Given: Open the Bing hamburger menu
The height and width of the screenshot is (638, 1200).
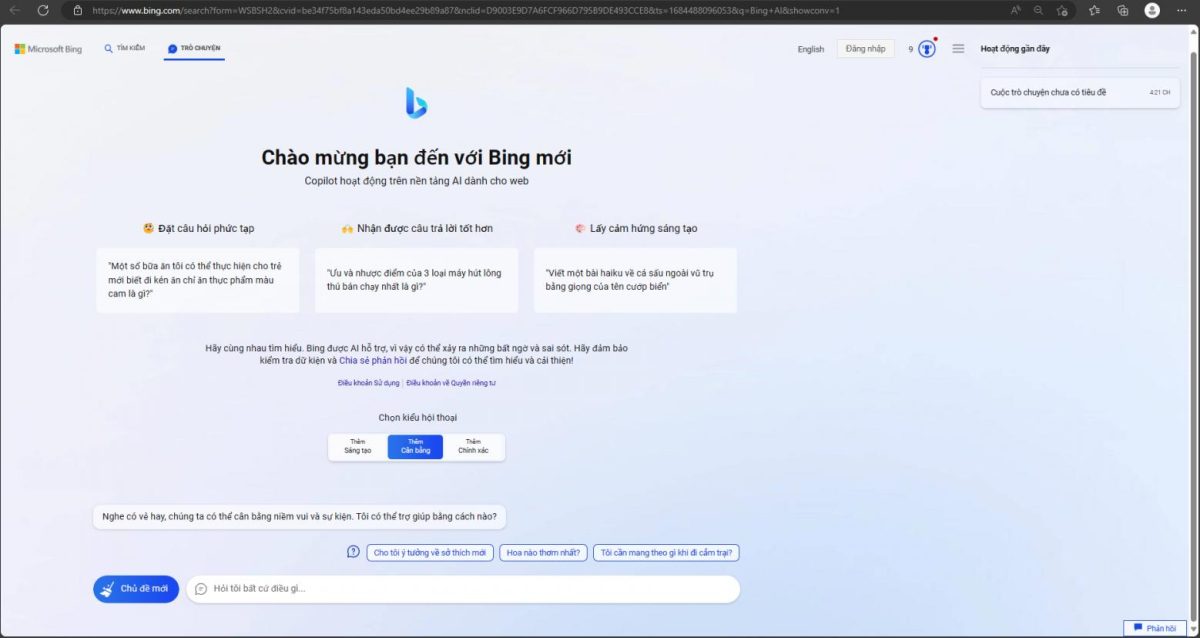Looking at the screenshot, I should click(x=958, y=49).
